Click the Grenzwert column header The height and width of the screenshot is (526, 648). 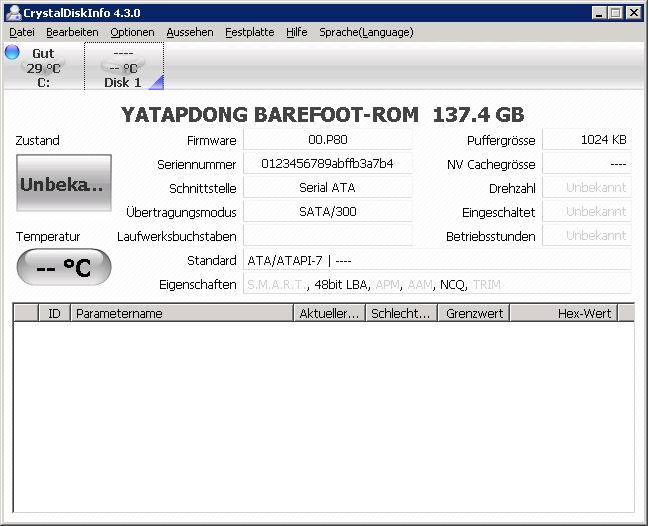474,313
